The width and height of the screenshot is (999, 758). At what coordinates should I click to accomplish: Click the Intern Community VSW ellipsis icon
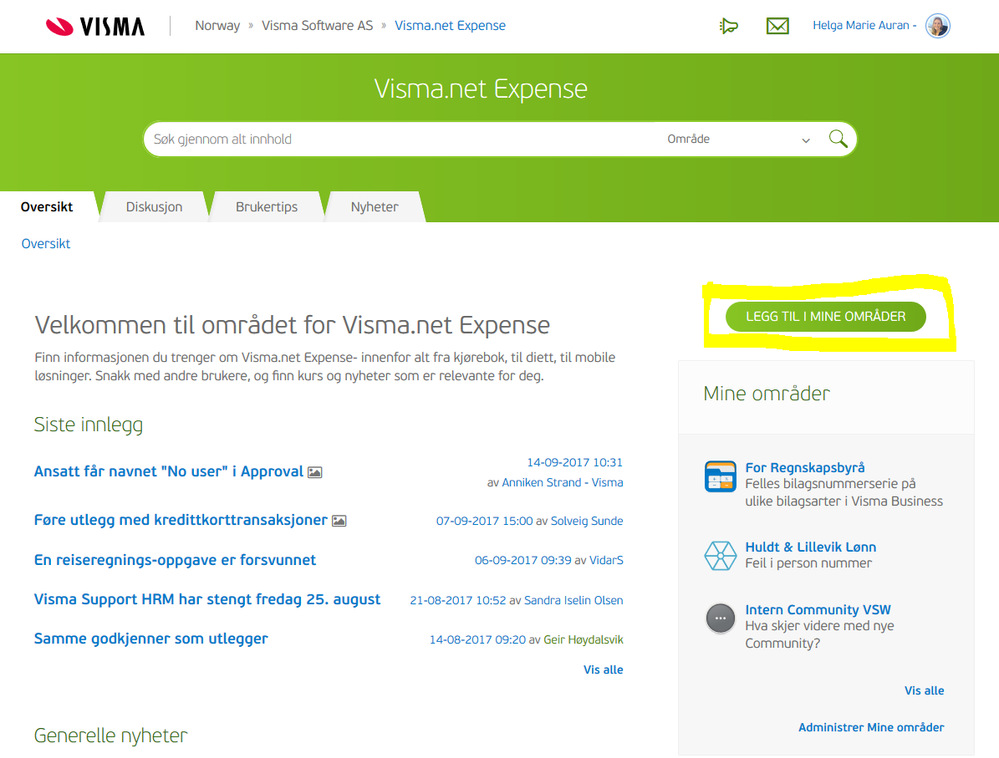pos(721,618)
